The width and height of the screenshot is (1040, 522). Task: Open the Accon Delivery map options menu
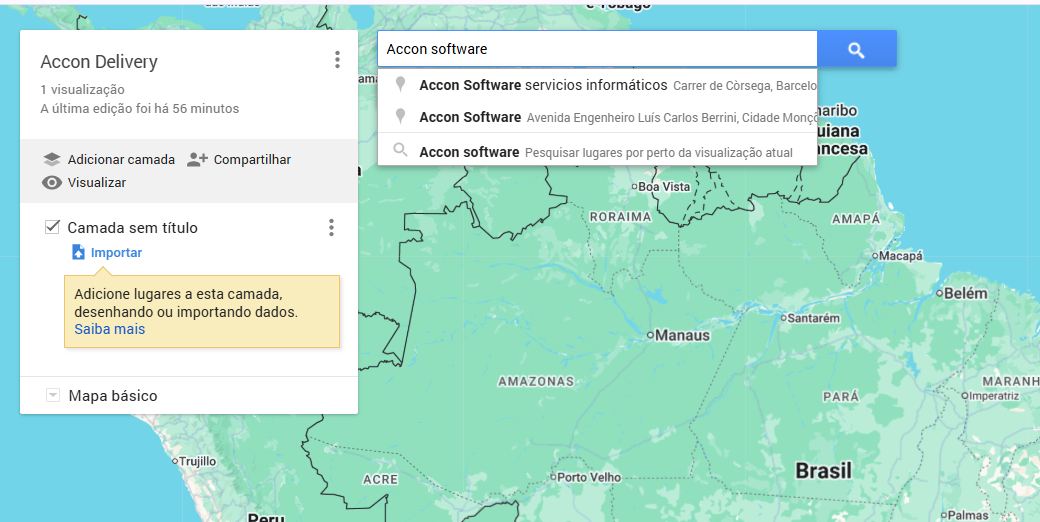tap(337, 60)
